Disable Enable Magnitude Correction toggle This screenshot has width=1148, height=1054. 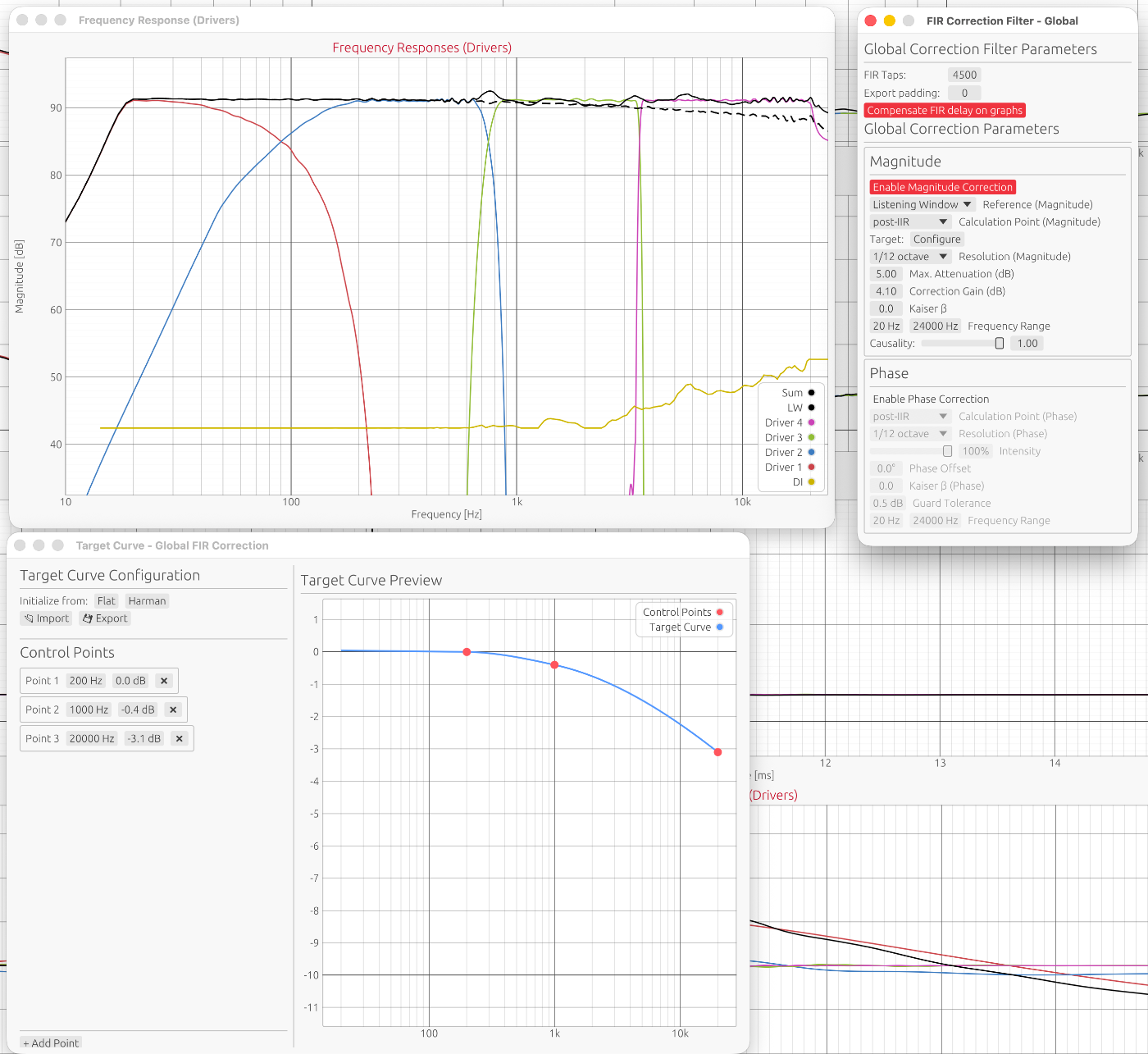[x=942, y=187]
